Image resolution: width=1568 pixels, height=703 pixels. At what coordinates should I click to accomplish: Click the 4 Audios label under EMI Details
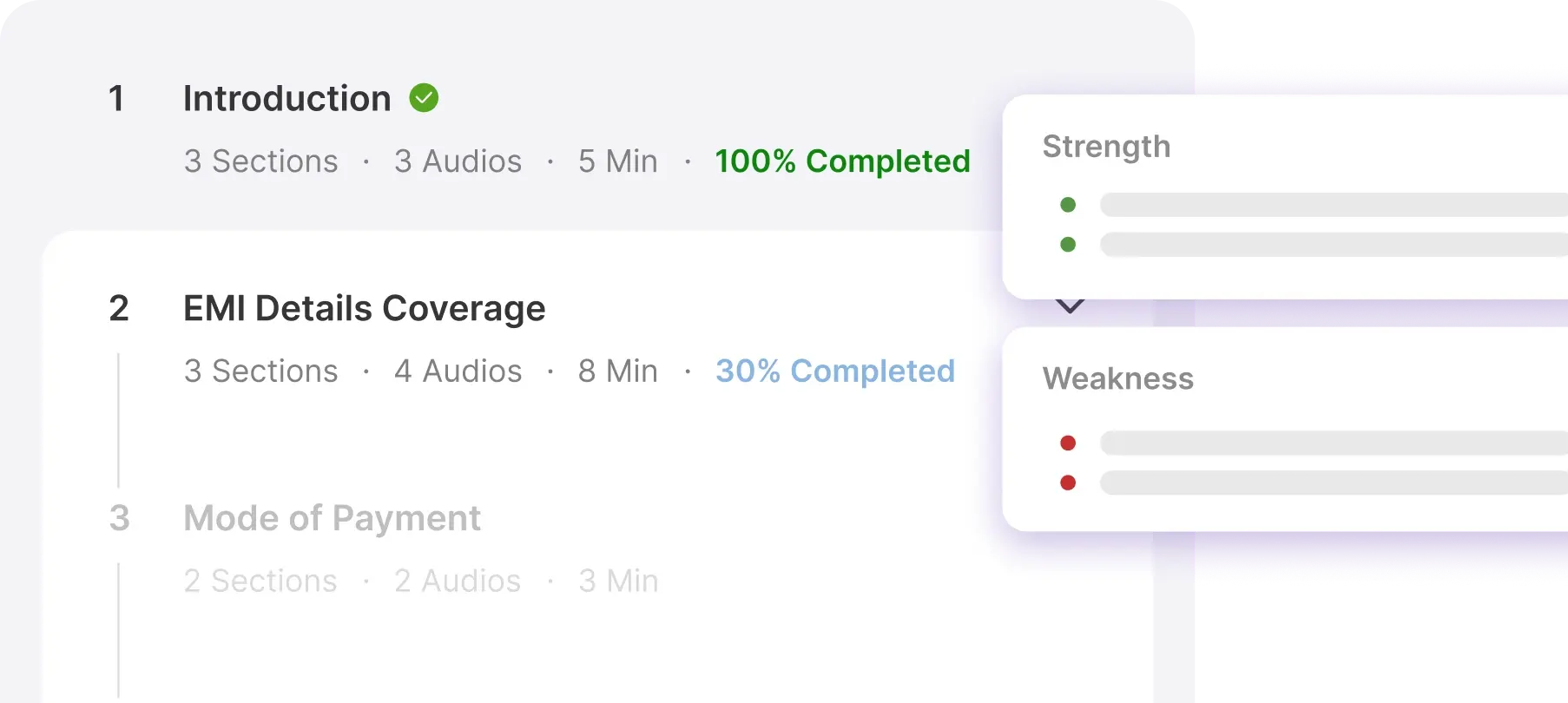[x=458, y=371]
